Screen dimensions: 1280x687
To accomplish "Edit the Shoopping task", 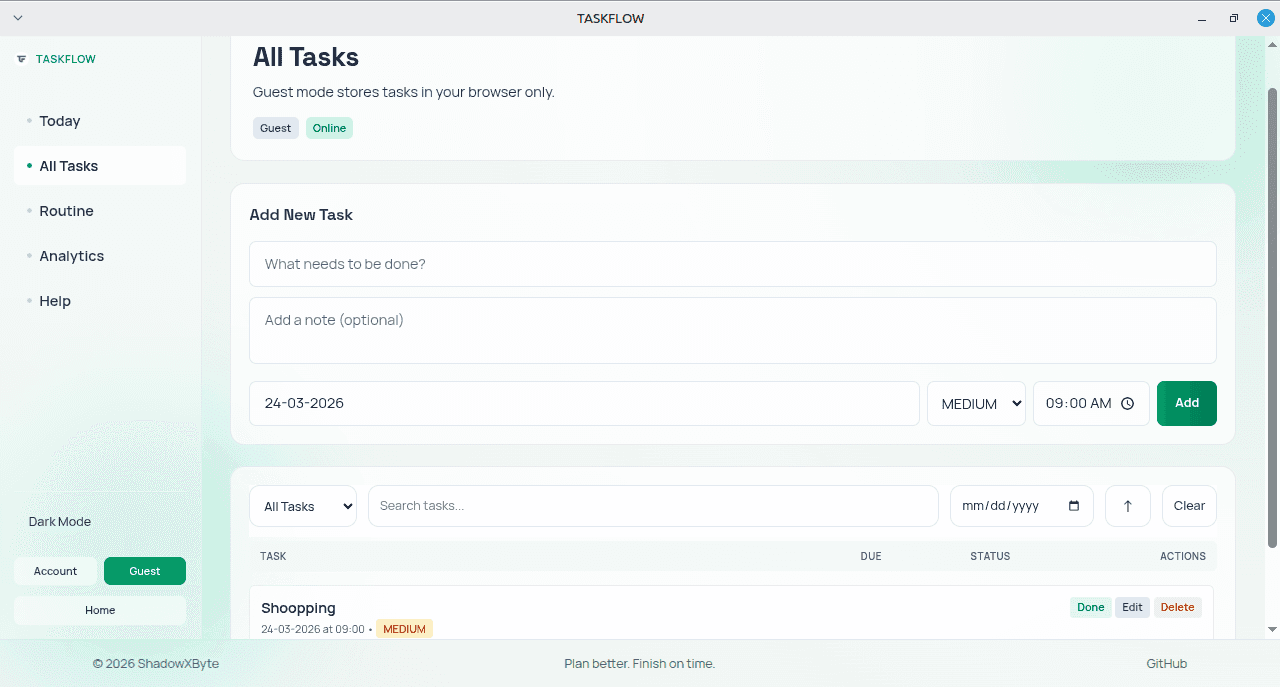I will 1132,607.
